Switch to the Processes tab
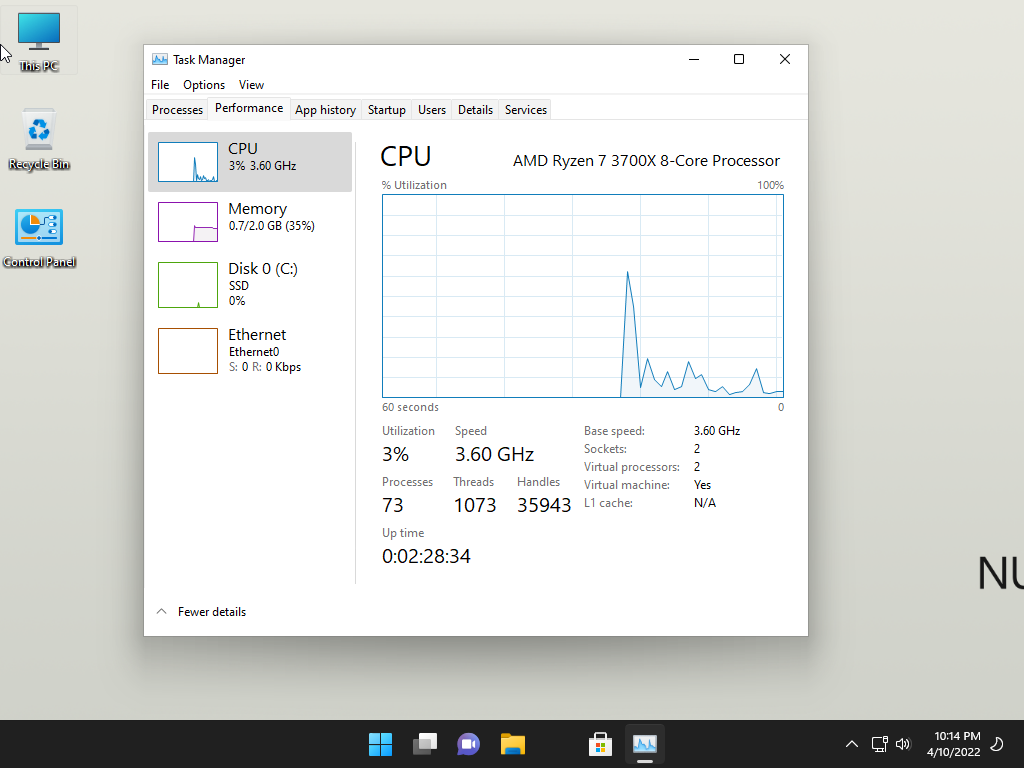The width and height of the screenshot is (1024, 768). point(177,110)
